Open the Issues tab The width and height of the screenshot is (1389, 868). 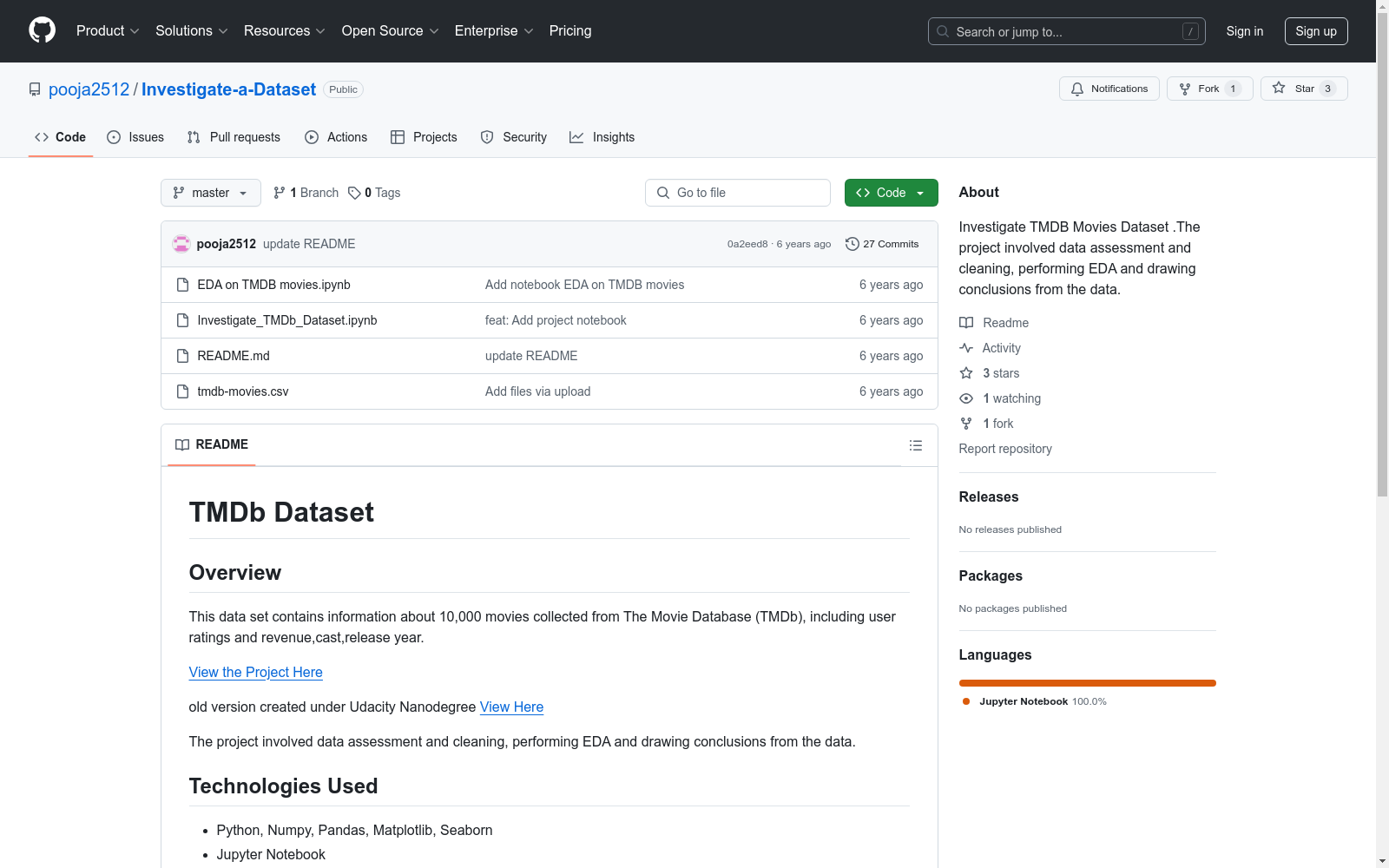tap(135, 137)
